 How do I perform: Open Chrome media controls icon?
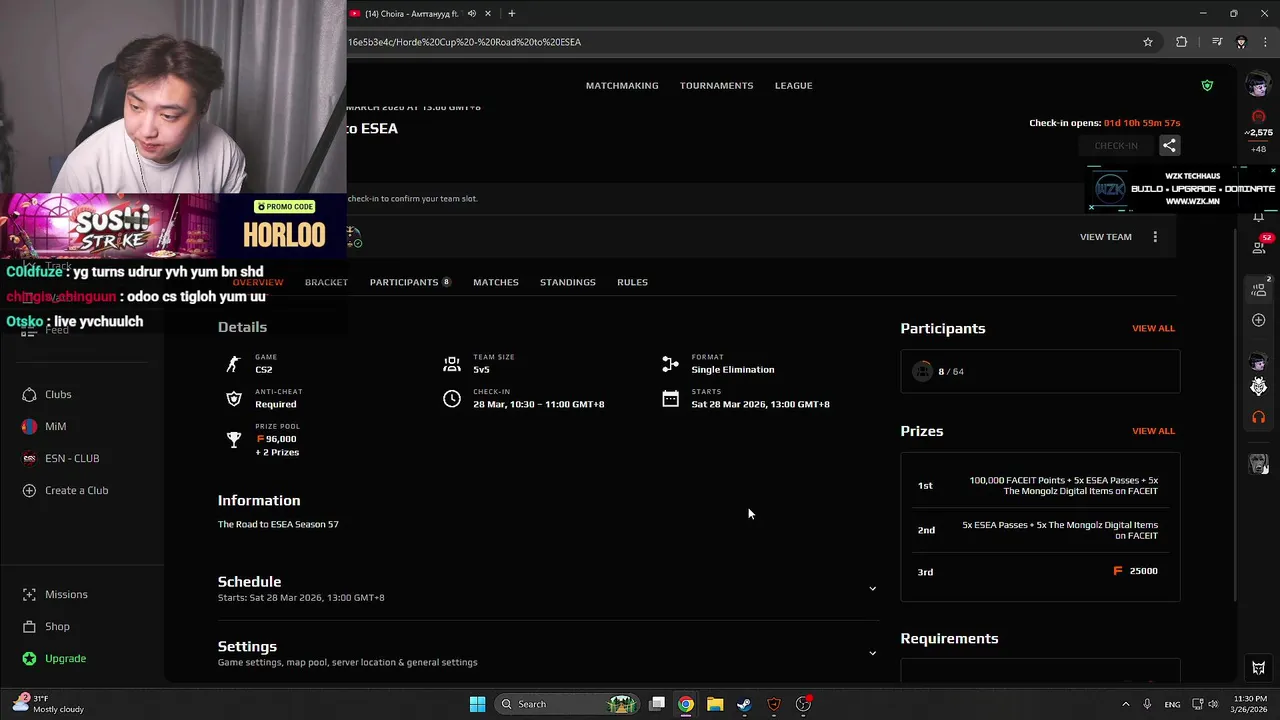tap(1217, 42)
